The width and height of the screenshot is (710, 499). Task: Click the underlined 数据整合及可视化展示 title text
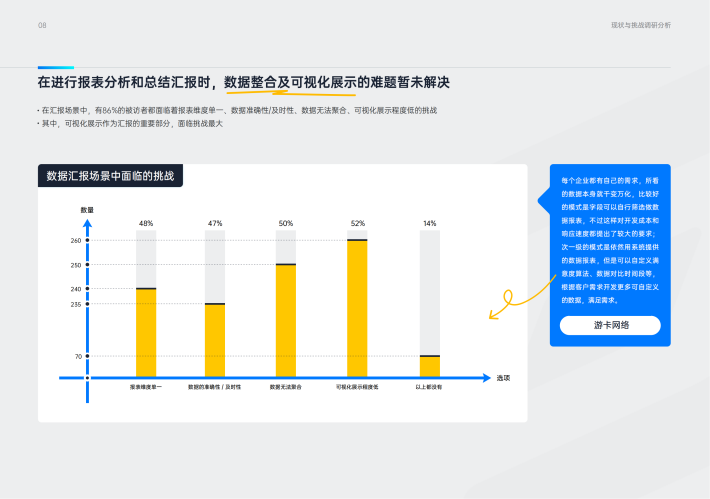[x=296, y=82]
